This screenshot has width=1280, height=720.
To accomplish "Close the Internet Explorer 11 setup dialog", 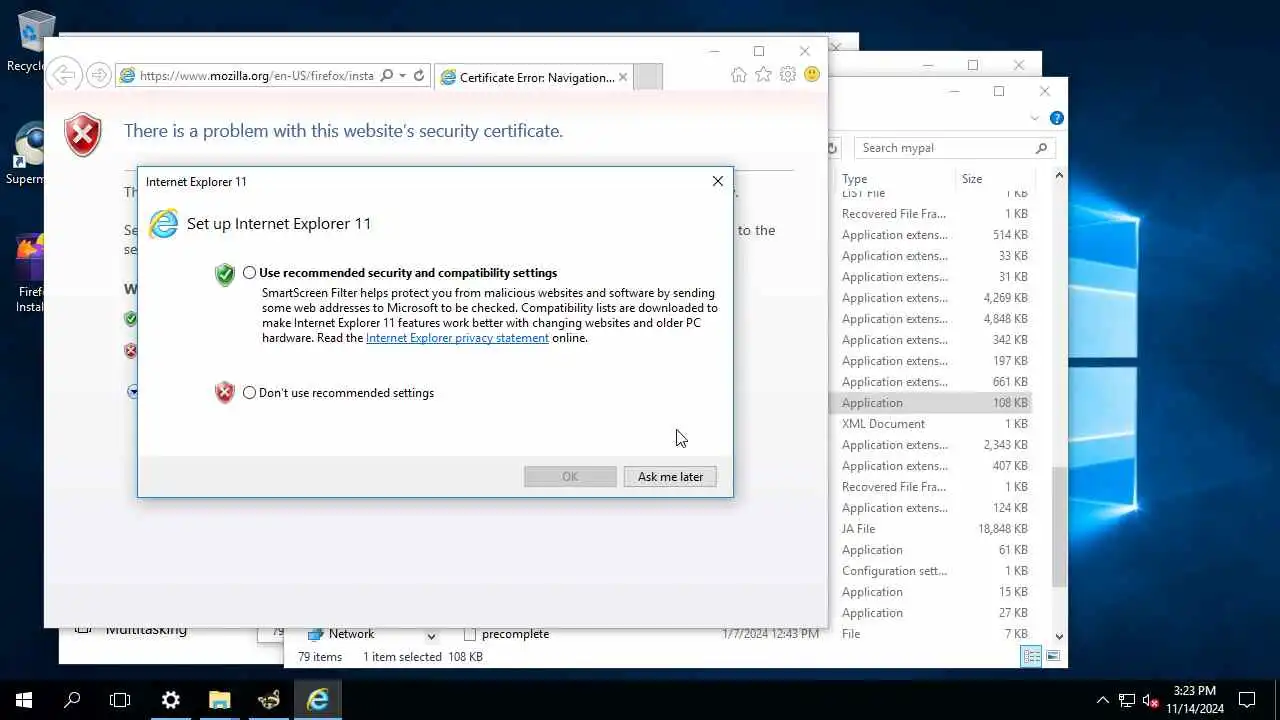I will [x=717, y=181].
